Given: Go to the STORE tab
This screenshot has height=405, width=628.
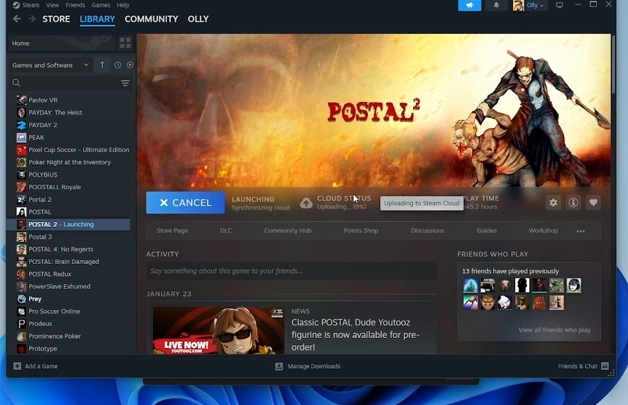Looking at the screenshot, I should [56, 19].
